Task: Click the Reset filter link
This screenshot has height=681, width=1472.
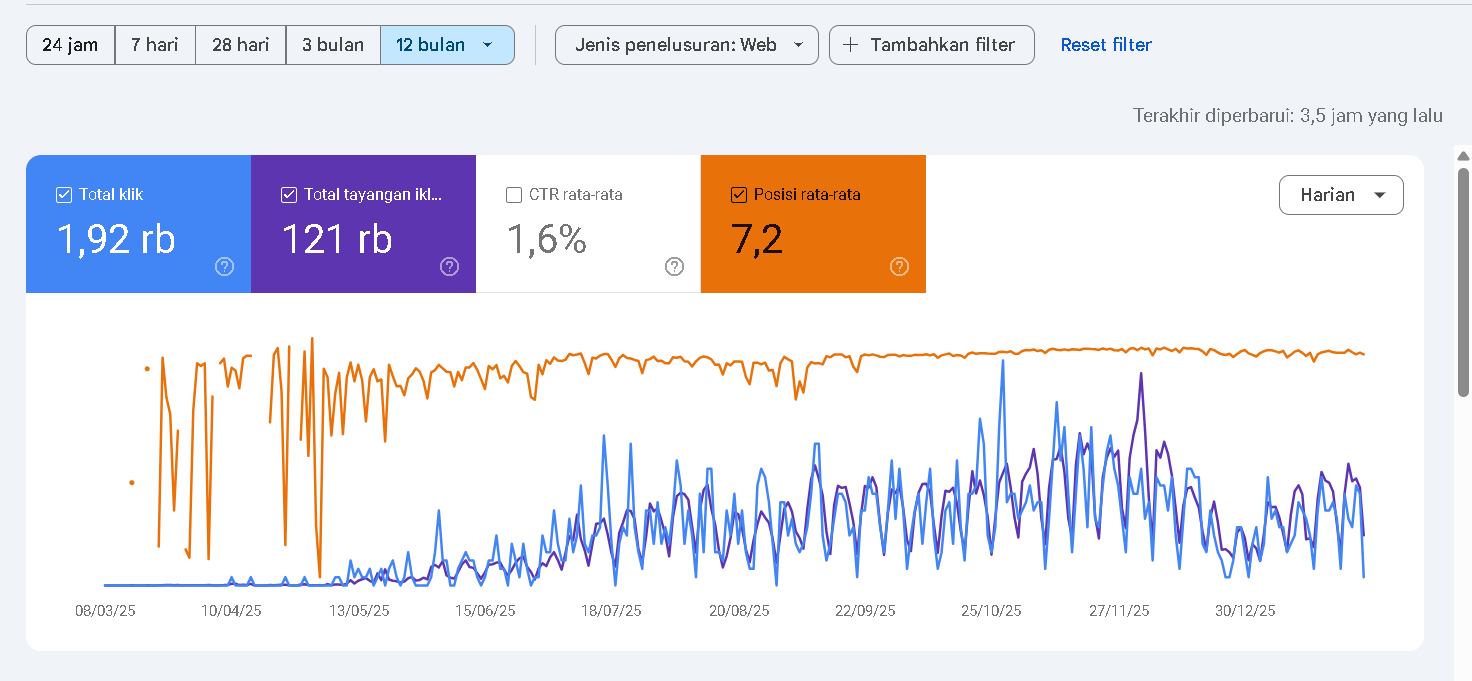Action: point(1106,45)
